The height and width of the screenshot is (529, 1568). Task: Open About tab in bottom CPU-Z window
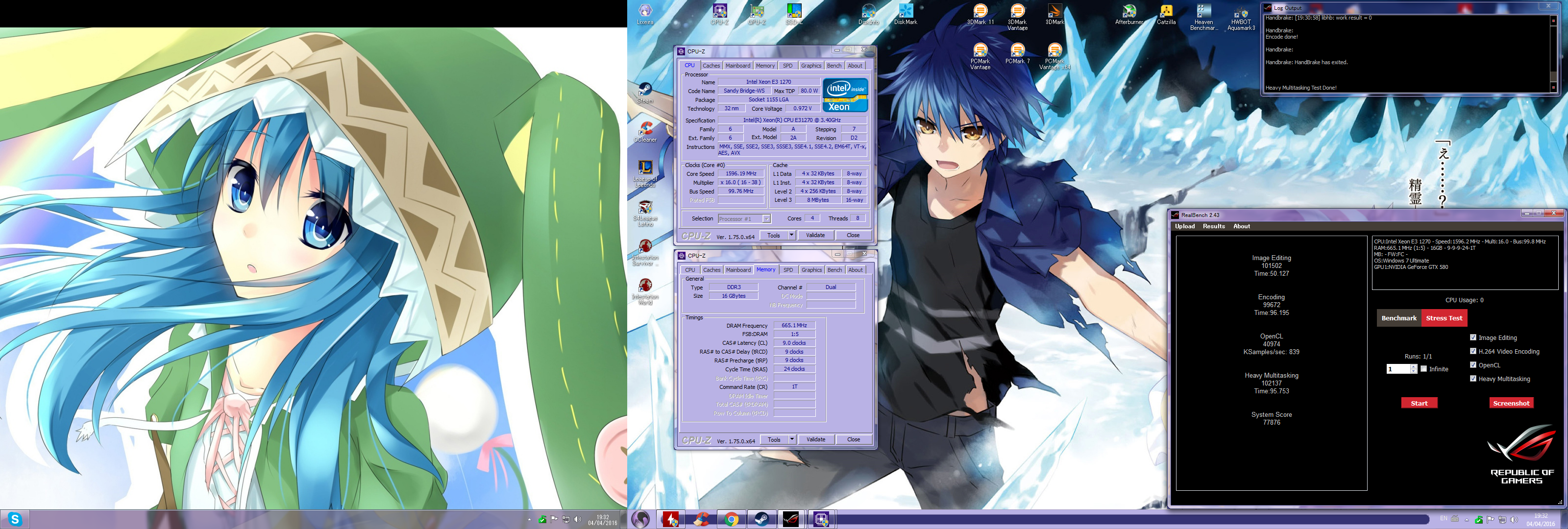tap(855, 270)
